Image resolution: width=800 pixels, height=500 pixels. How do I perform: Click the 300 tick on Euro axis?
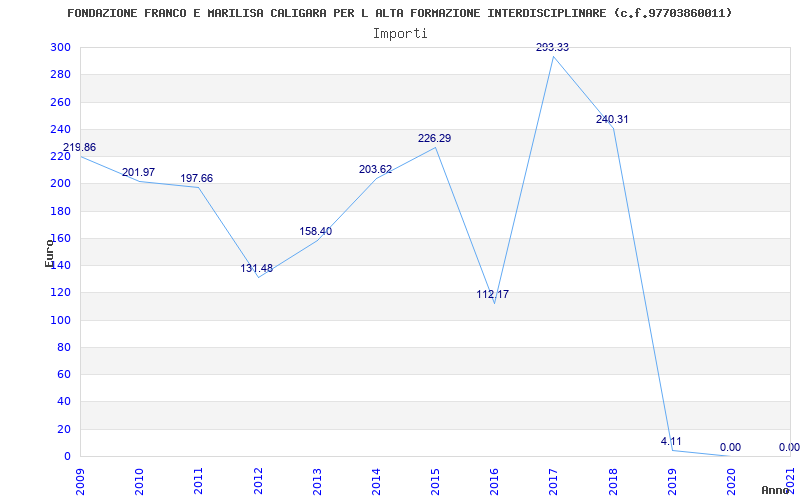coord(60,47)
